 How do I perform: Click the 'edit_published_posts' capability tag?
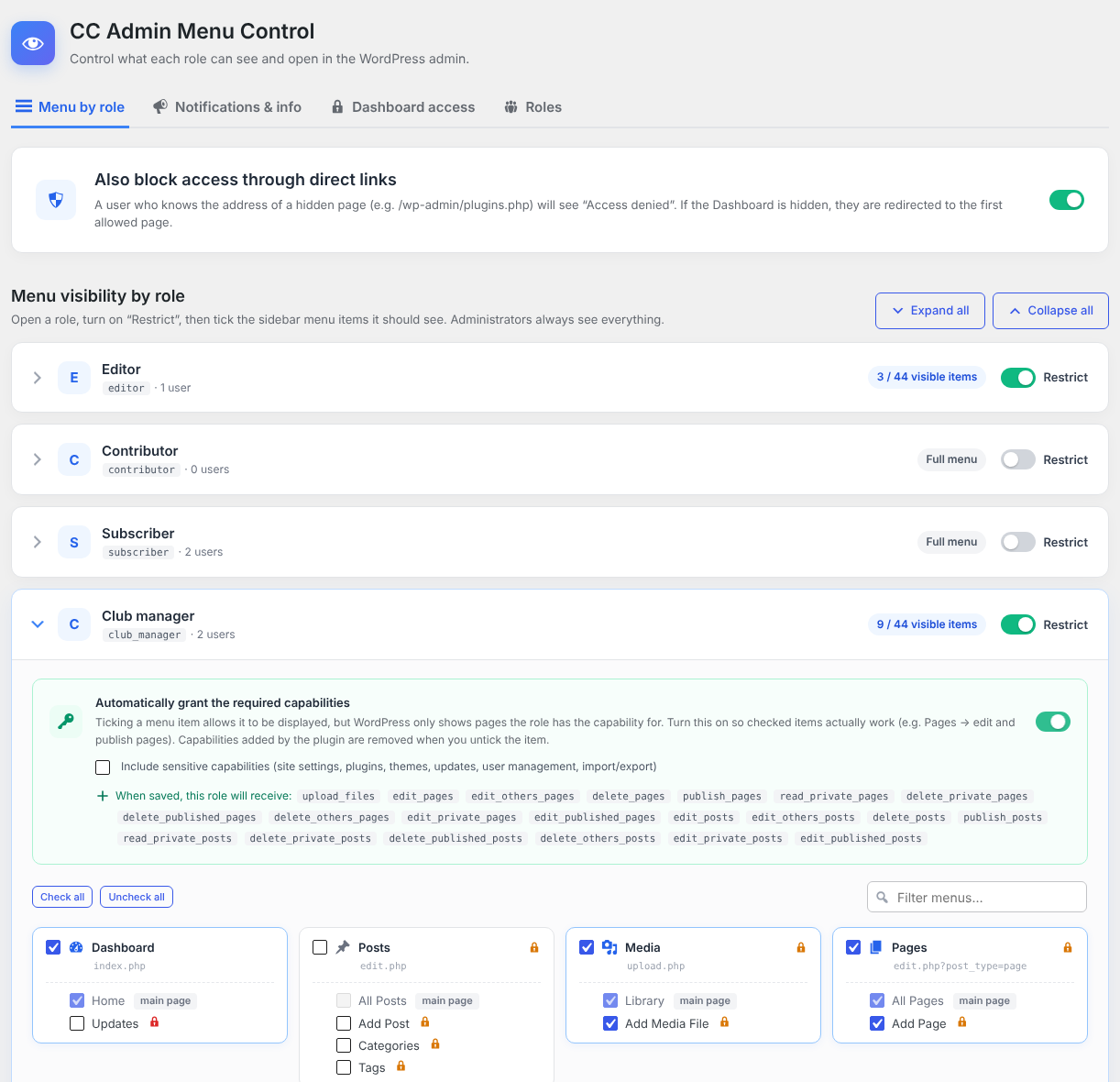(x=861, y=838)
